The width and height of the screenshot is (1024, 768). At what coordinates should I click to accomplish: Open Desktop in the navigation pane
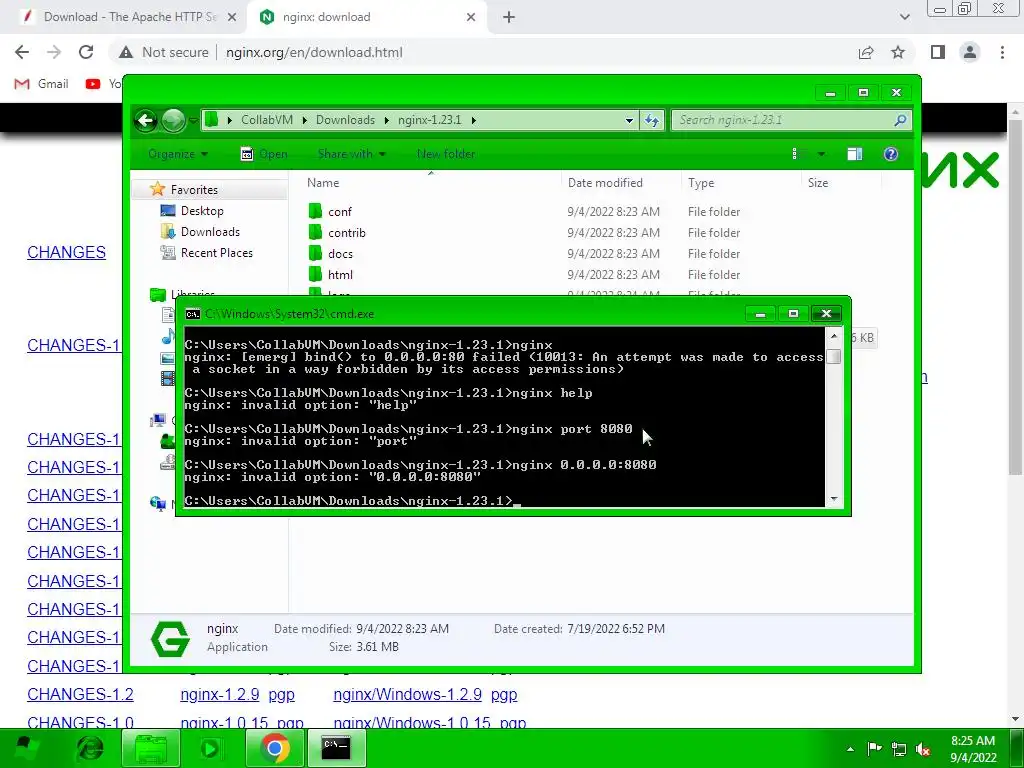(x=202, y=211)
